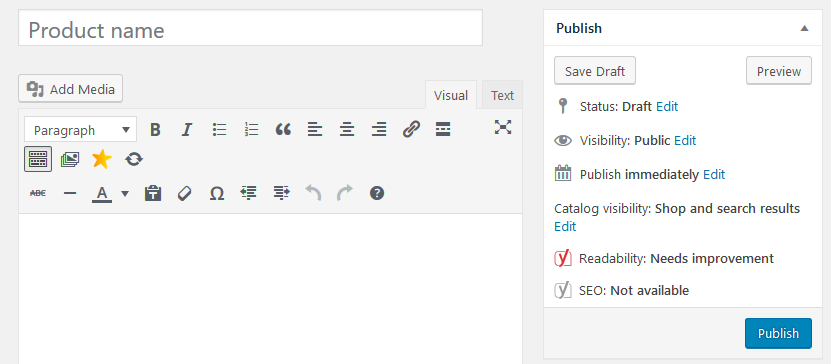The width and height of the screenshot is (831, 364).
Task: Click the yellow star toolbar icon
Action: point(102,159)
